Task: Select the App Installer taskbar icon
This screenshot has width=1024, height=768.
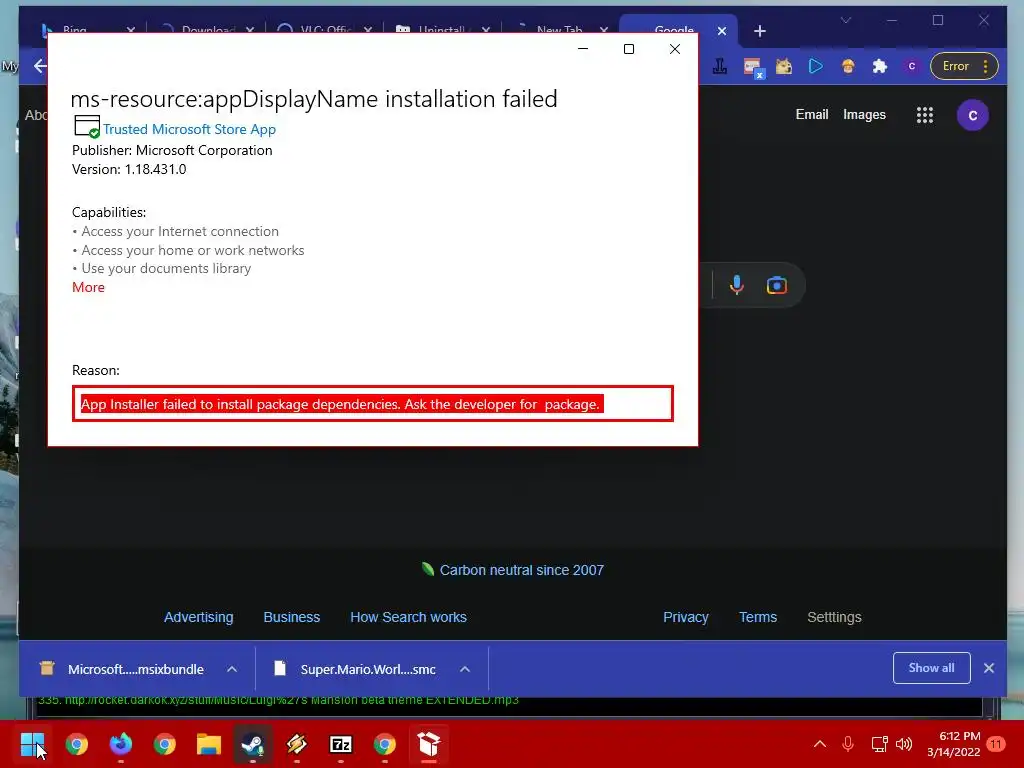Action: tap(428, 744)
